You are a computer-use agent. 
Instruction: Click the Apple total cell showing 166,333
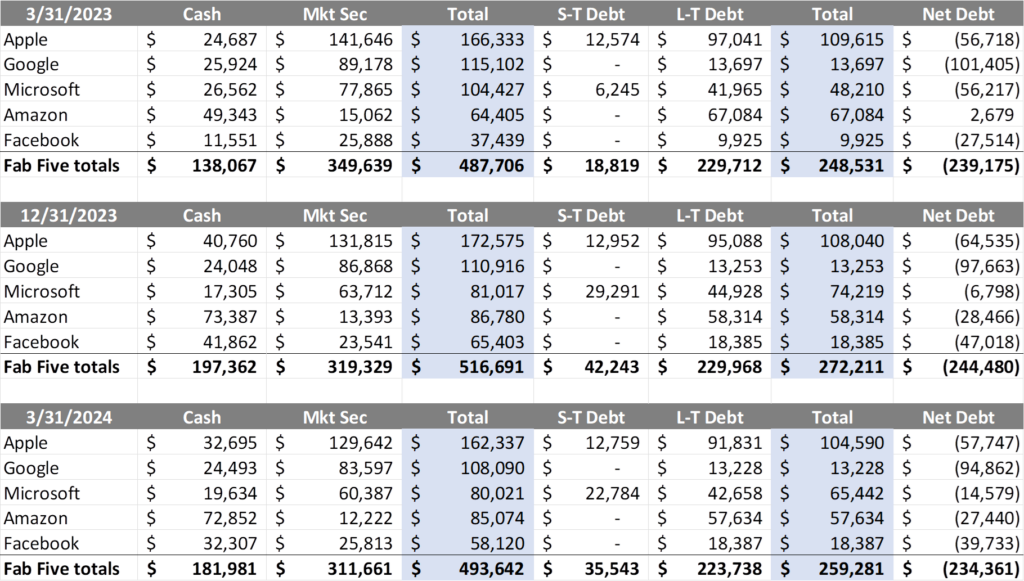468,40
